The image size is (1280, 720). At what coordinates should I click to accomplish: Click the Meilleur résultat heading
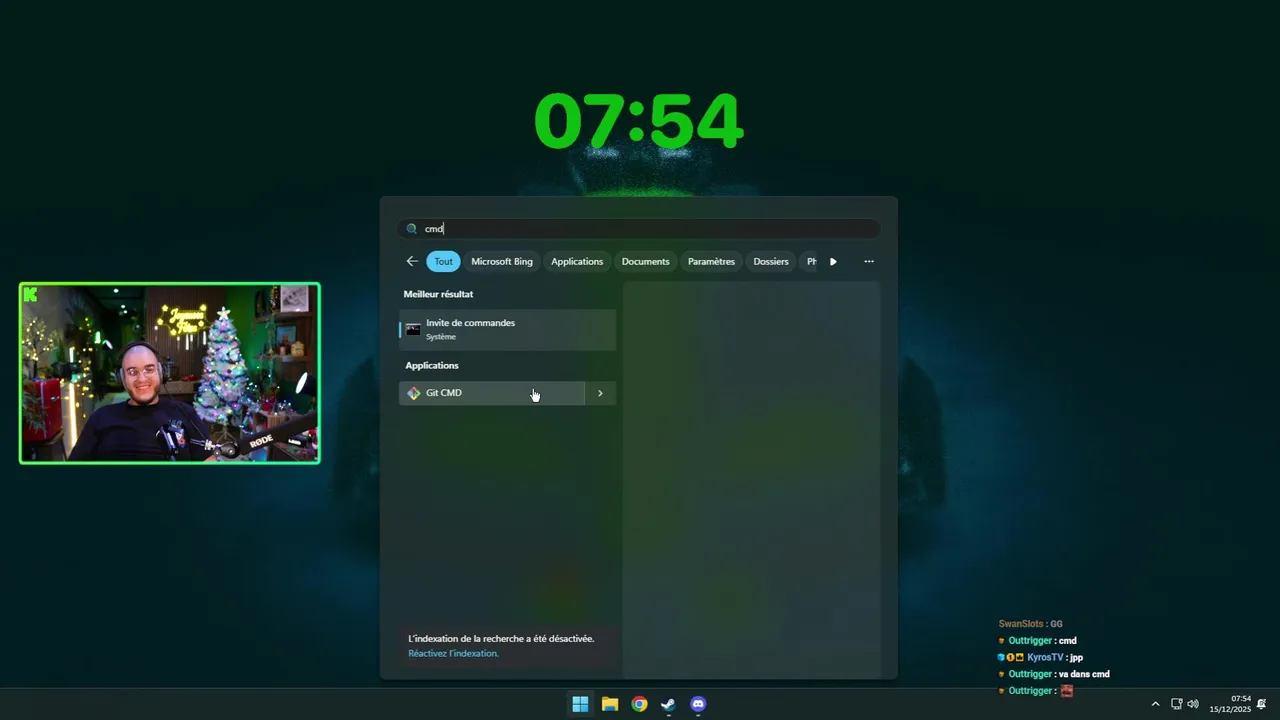pos(438,294)
